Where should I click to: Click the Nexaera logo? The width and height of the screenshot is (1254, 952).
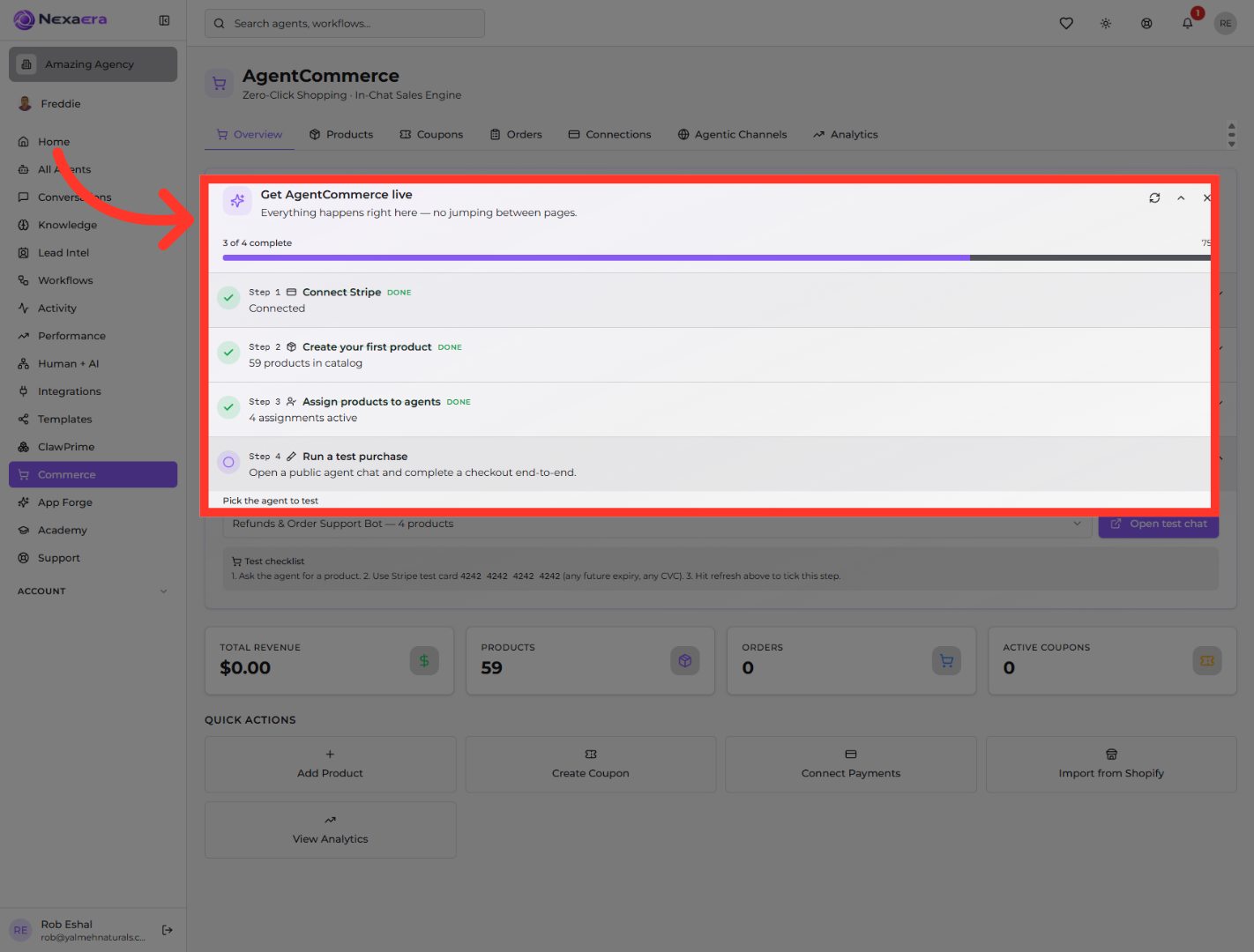60,19
